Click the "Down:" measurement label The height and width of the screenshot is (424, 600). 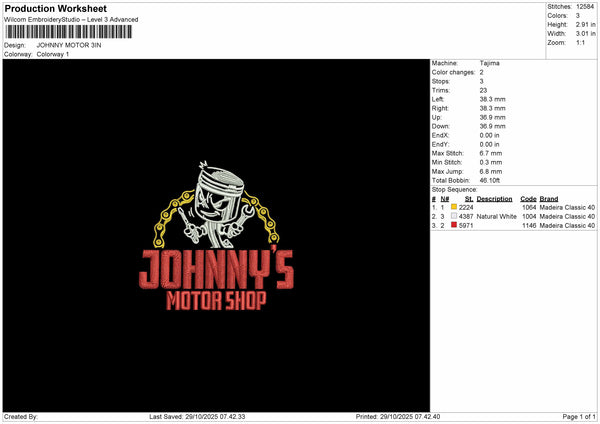(x=441, y=126)
